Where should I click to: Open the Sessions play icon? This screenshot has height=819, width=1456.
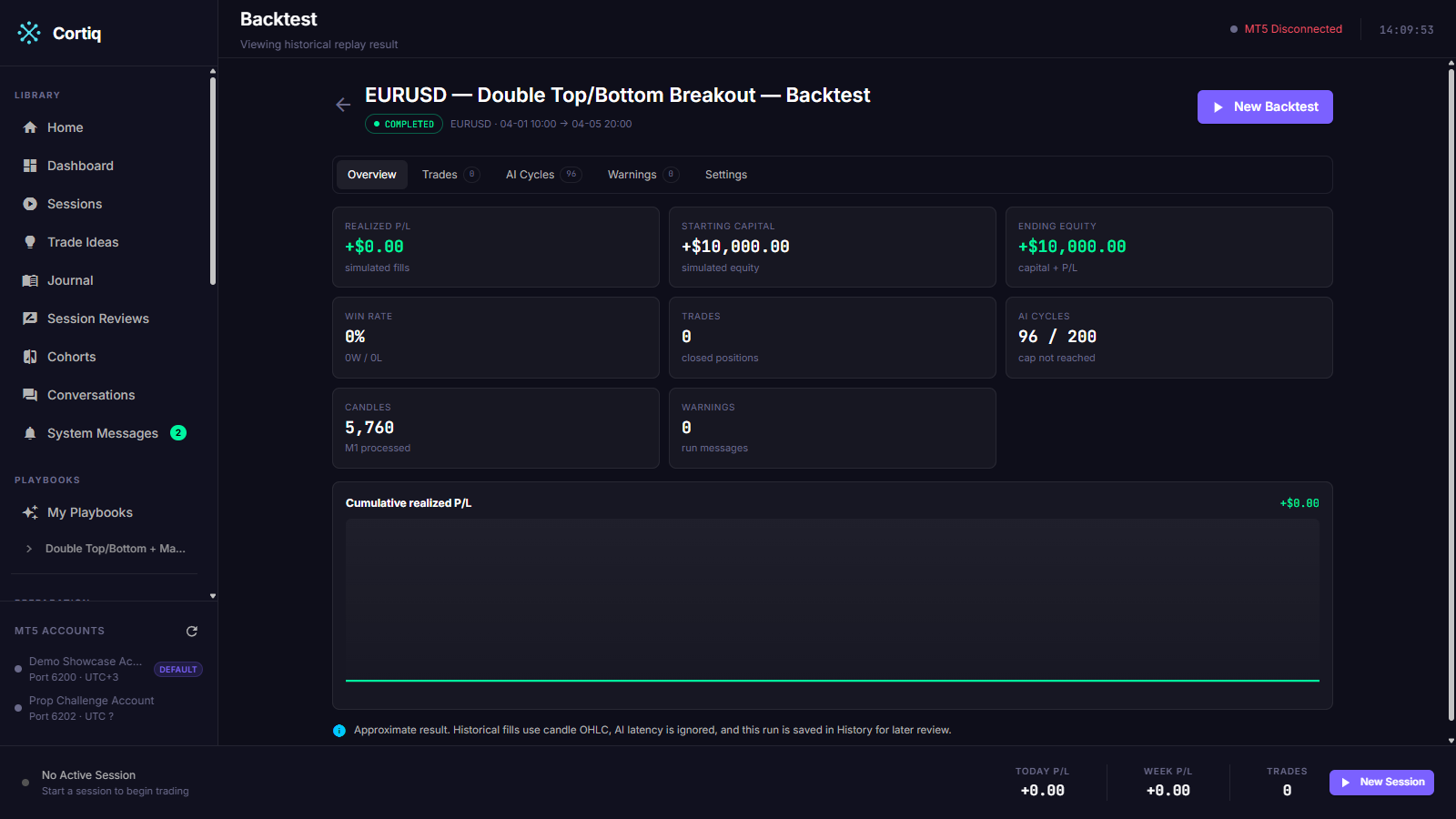pyautogui.click(x=30, y=204)
